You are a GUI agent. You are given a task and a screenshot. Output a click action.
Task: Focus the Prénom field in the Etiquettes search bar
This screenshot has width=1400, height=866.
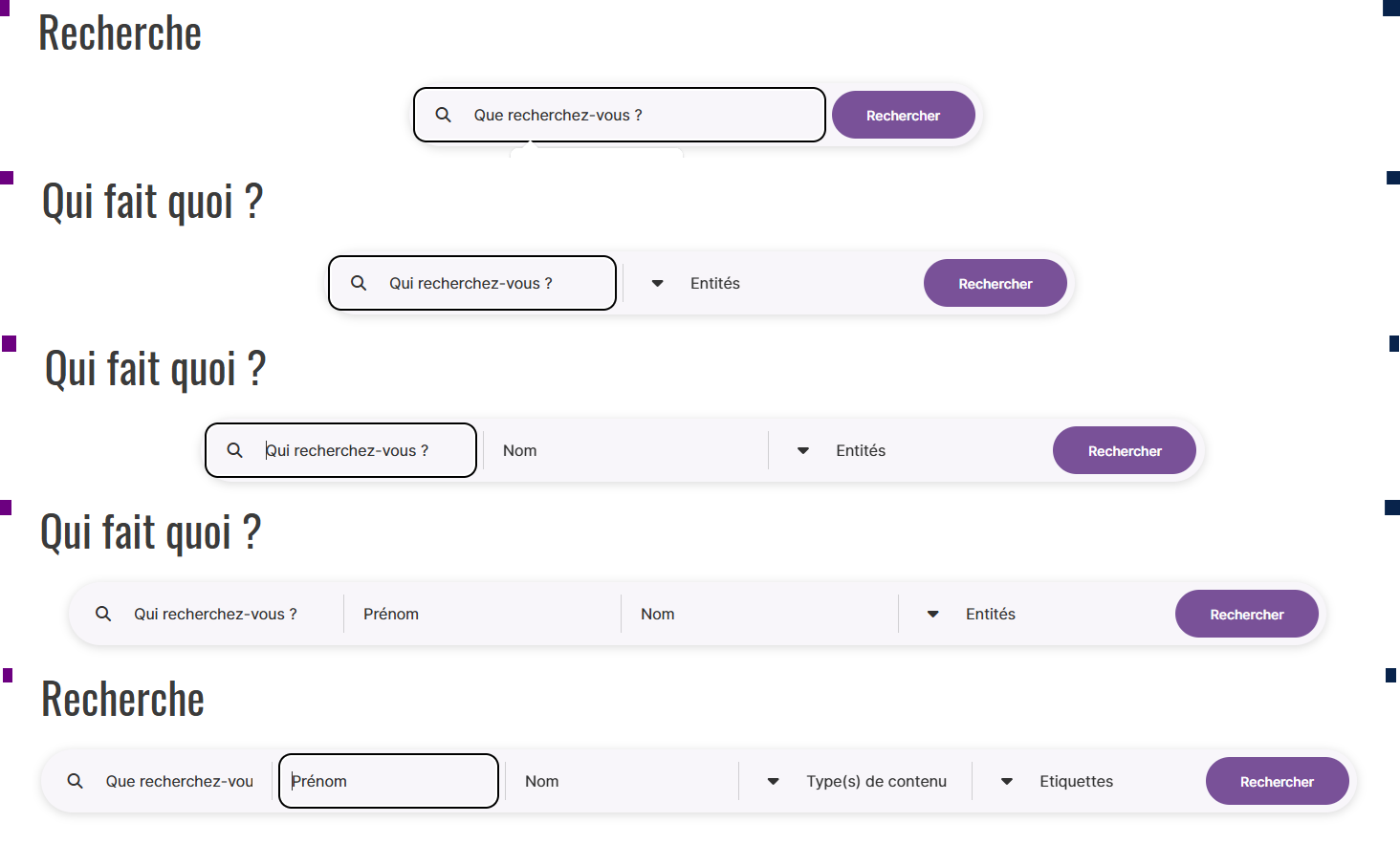coord(388,781)
